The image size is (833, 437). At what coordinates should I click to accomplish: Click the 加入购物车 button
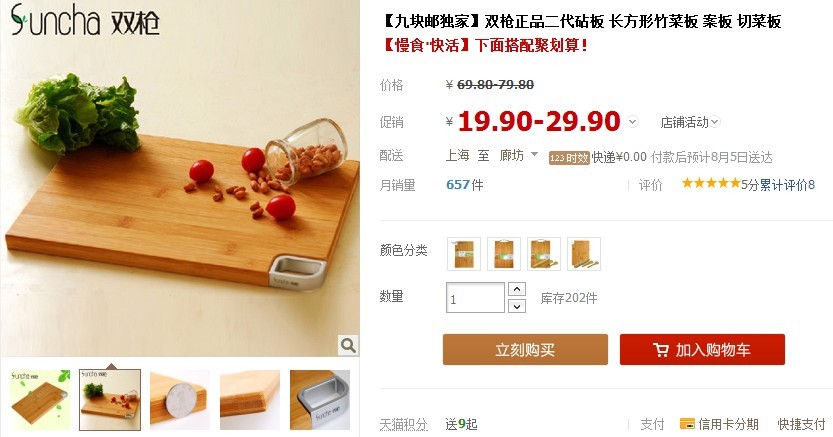[x=702, y=349]
